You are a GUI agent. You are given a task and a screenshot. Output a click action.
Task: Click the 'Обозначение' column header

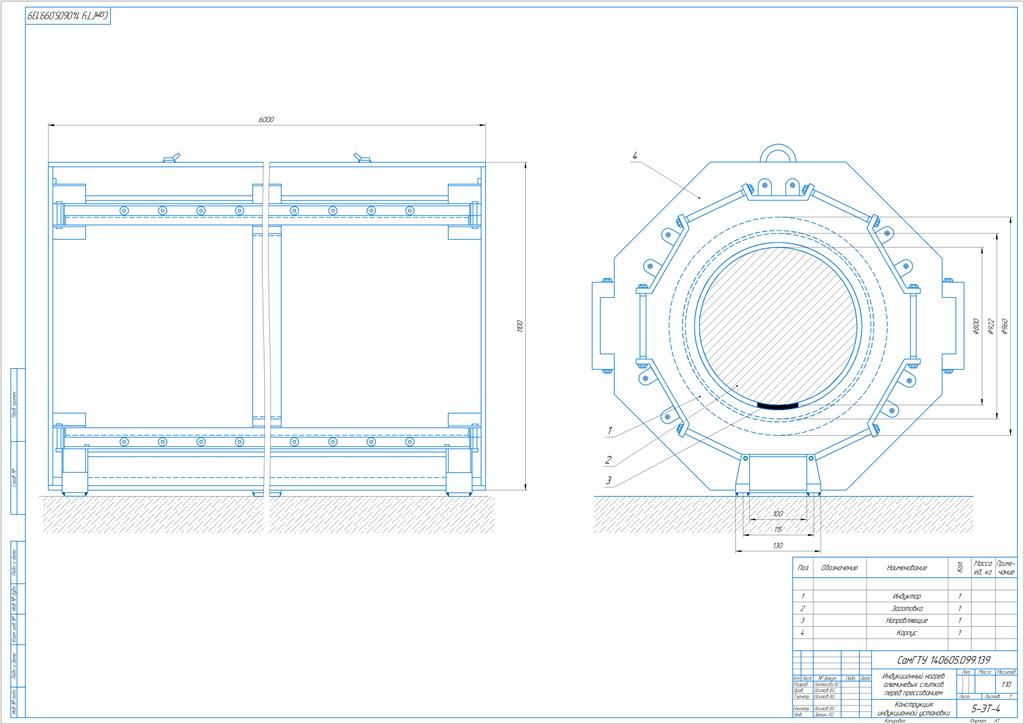839,568
